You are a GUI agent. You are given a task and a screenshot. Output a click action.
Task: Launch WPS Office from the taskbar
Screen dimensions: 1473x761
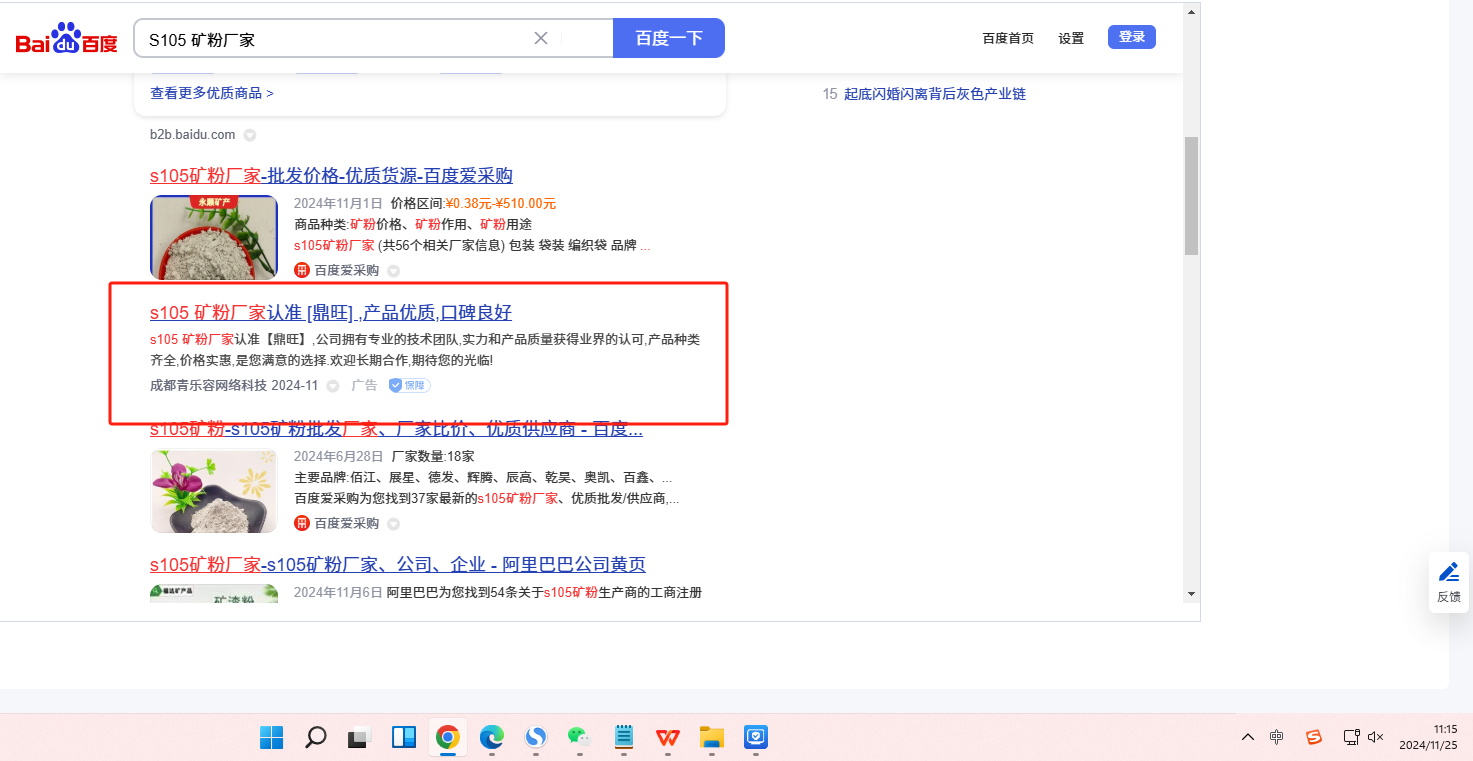coord(667,738)
